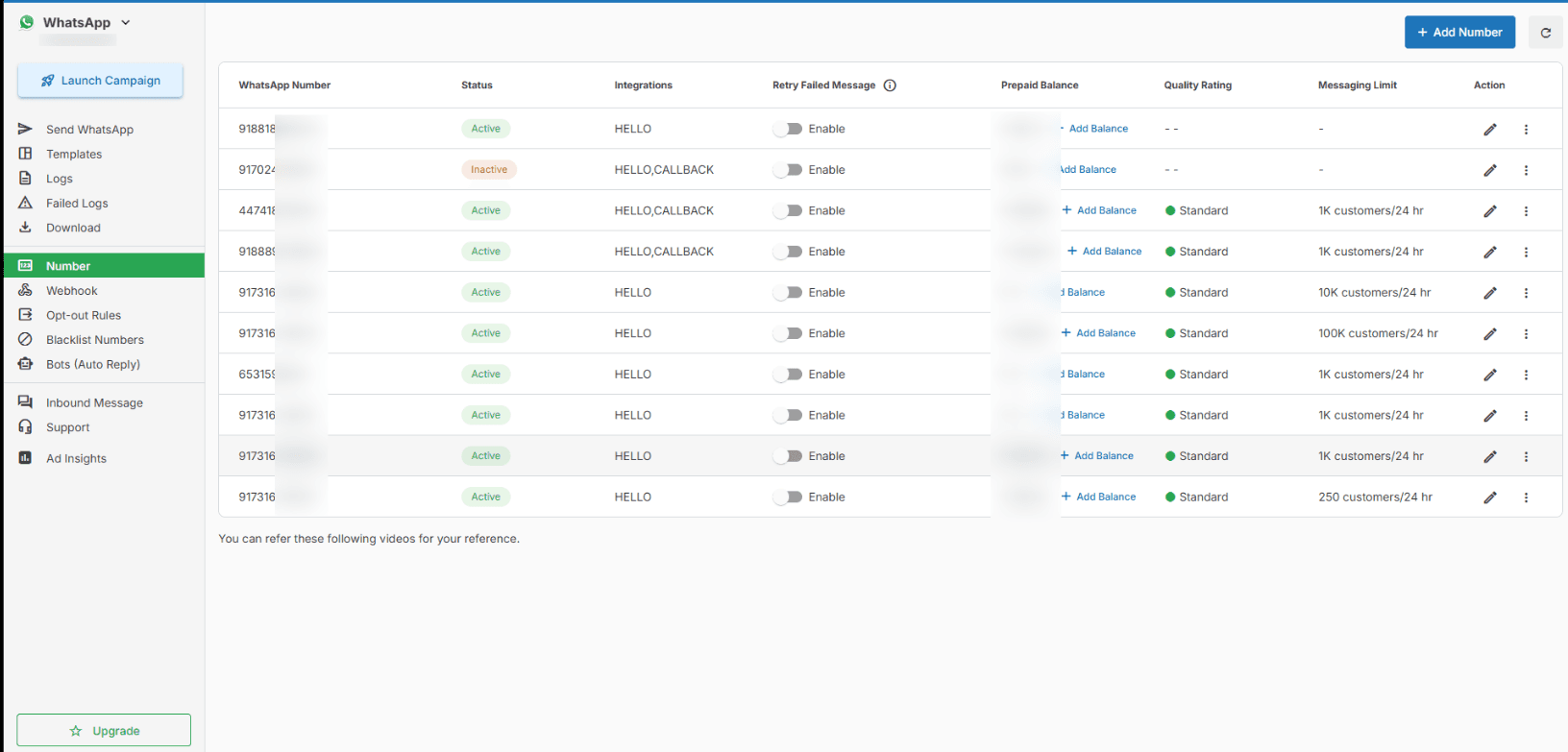Click the refresh icon beside Add Number
The width and height of the screenshot is (1568, 752).
click(x=1545, y=33)
